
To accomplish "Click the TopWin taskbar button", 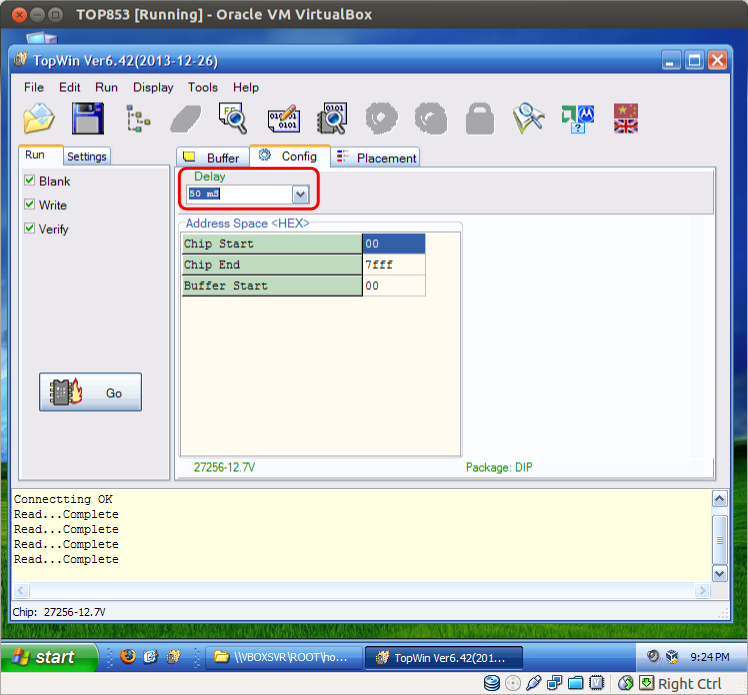I will tap(443, 658).
